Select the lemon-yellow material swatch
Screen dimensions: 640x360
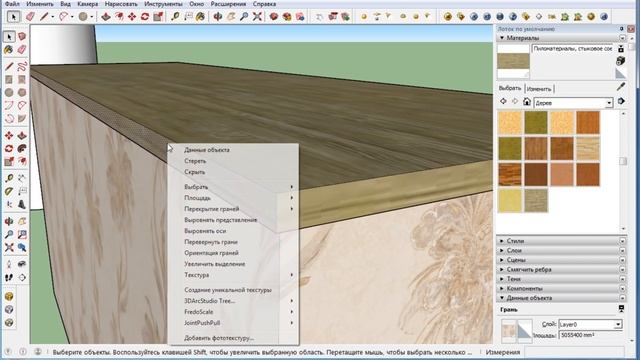[510, 200]
